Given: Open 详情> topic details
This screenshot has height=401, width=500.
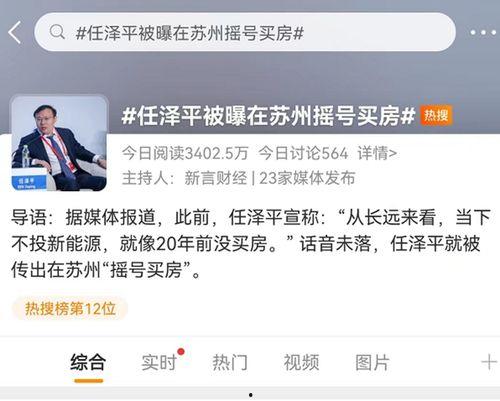Looking at the screenshot, I should click(x=377, y=153).
